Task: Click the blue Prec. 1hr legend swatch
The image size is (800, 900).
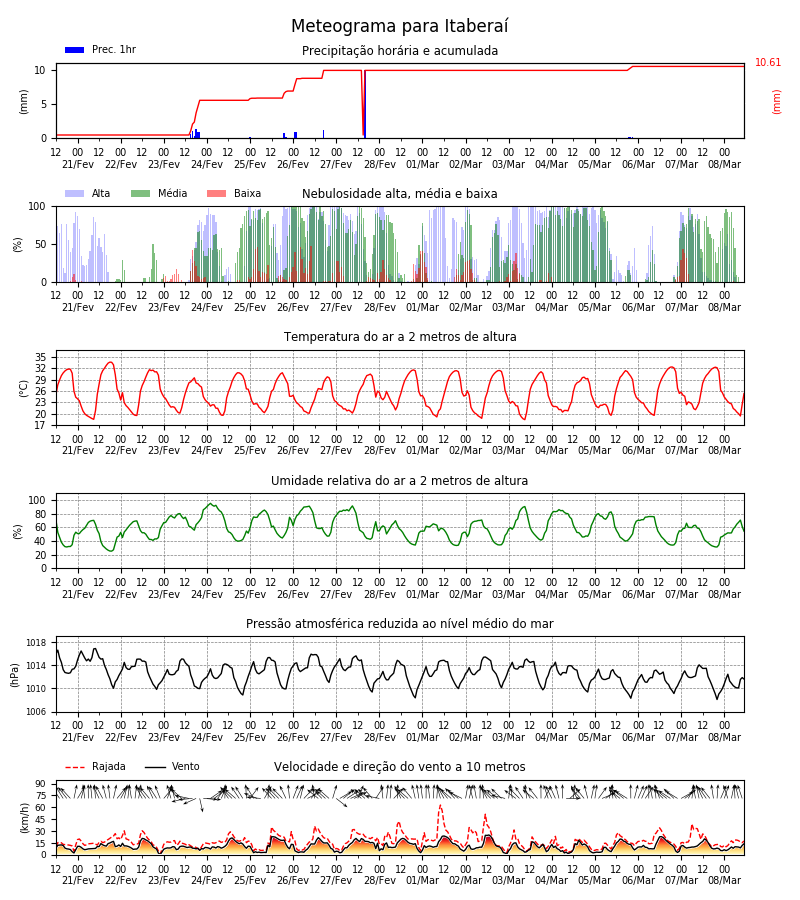Action: tap(75, 50)
